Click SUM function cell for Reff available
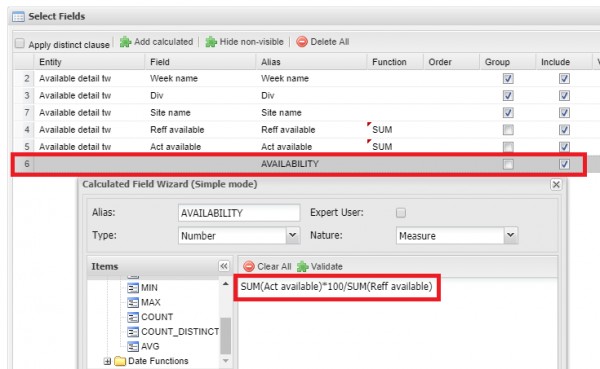The height and width of the screenshot is (369, 600). tap(395, 130)
